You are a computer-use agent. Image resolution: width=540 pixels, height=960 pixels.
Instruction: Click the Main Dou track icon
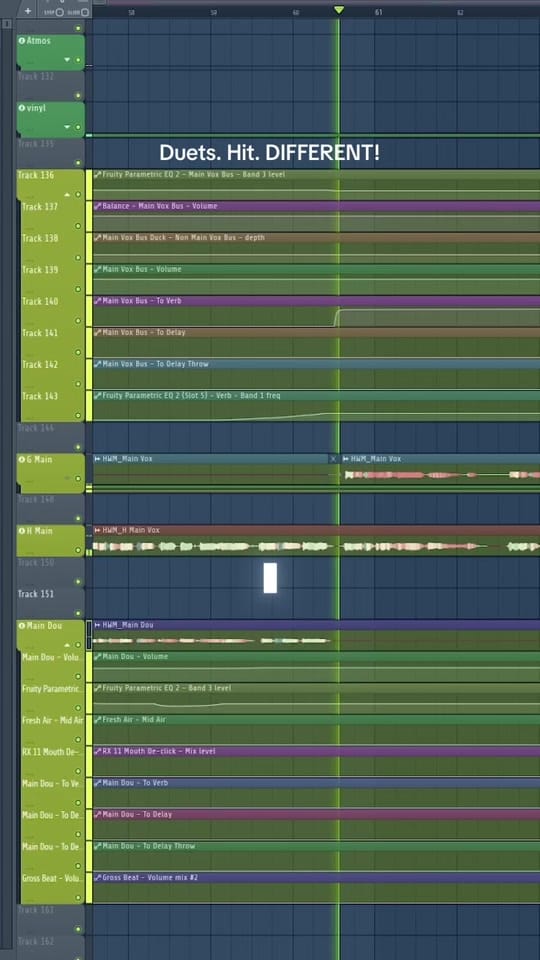(x=22, y=626)
